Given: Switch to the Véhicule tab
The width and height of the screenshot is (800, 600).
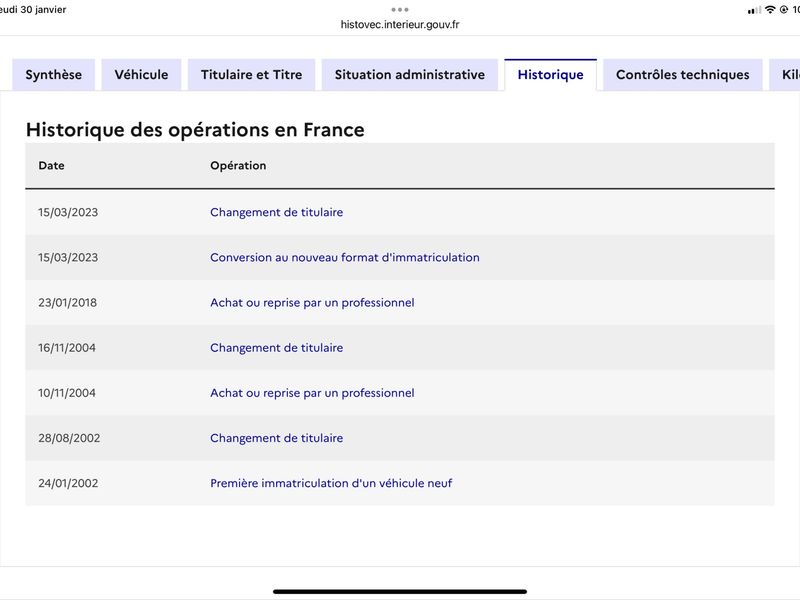Looking at the screenshot, I should (141, 74).
